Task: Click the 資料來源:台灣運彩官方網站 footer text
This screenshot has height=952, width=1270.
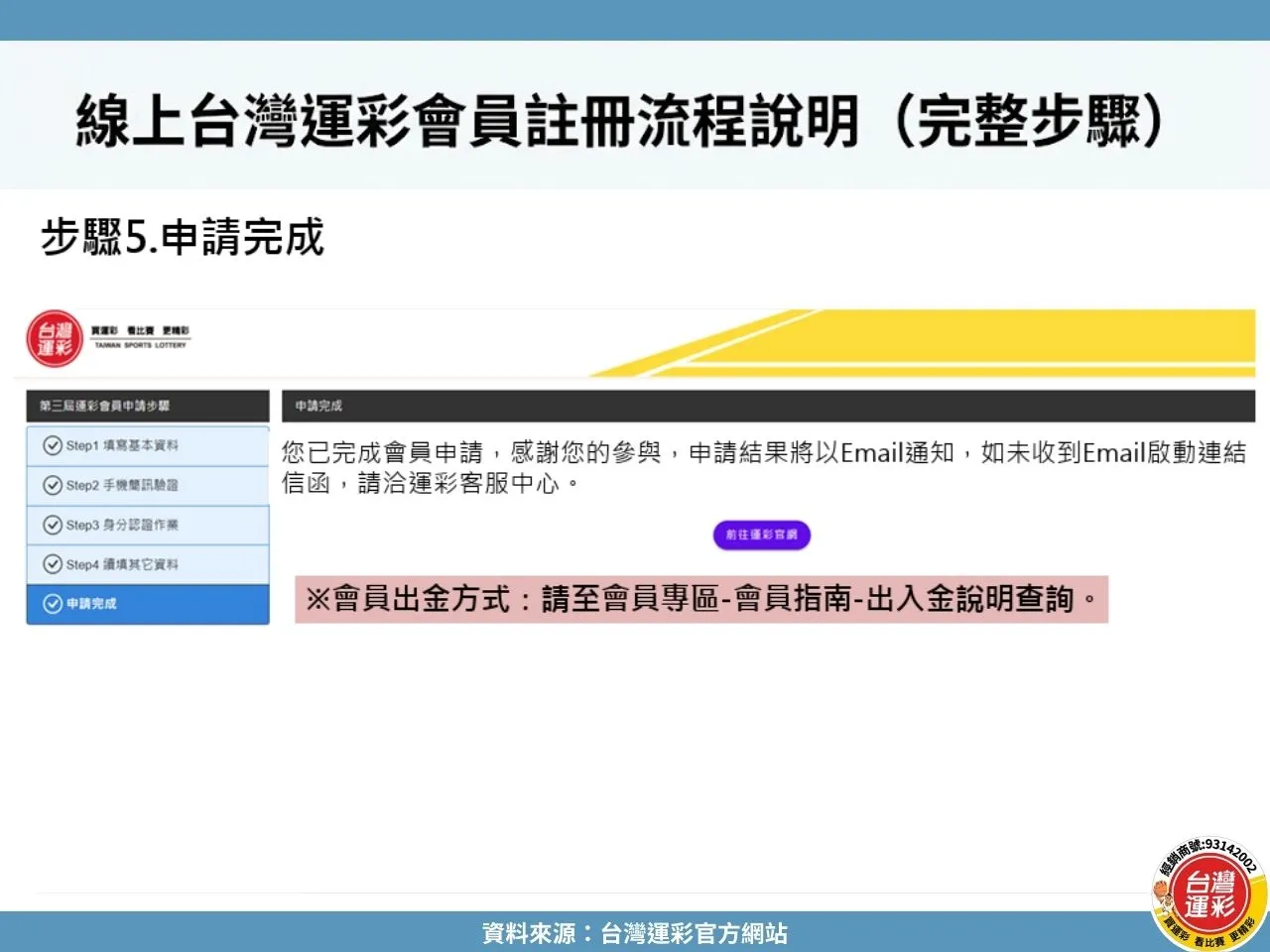Action: tap(635, 933)
